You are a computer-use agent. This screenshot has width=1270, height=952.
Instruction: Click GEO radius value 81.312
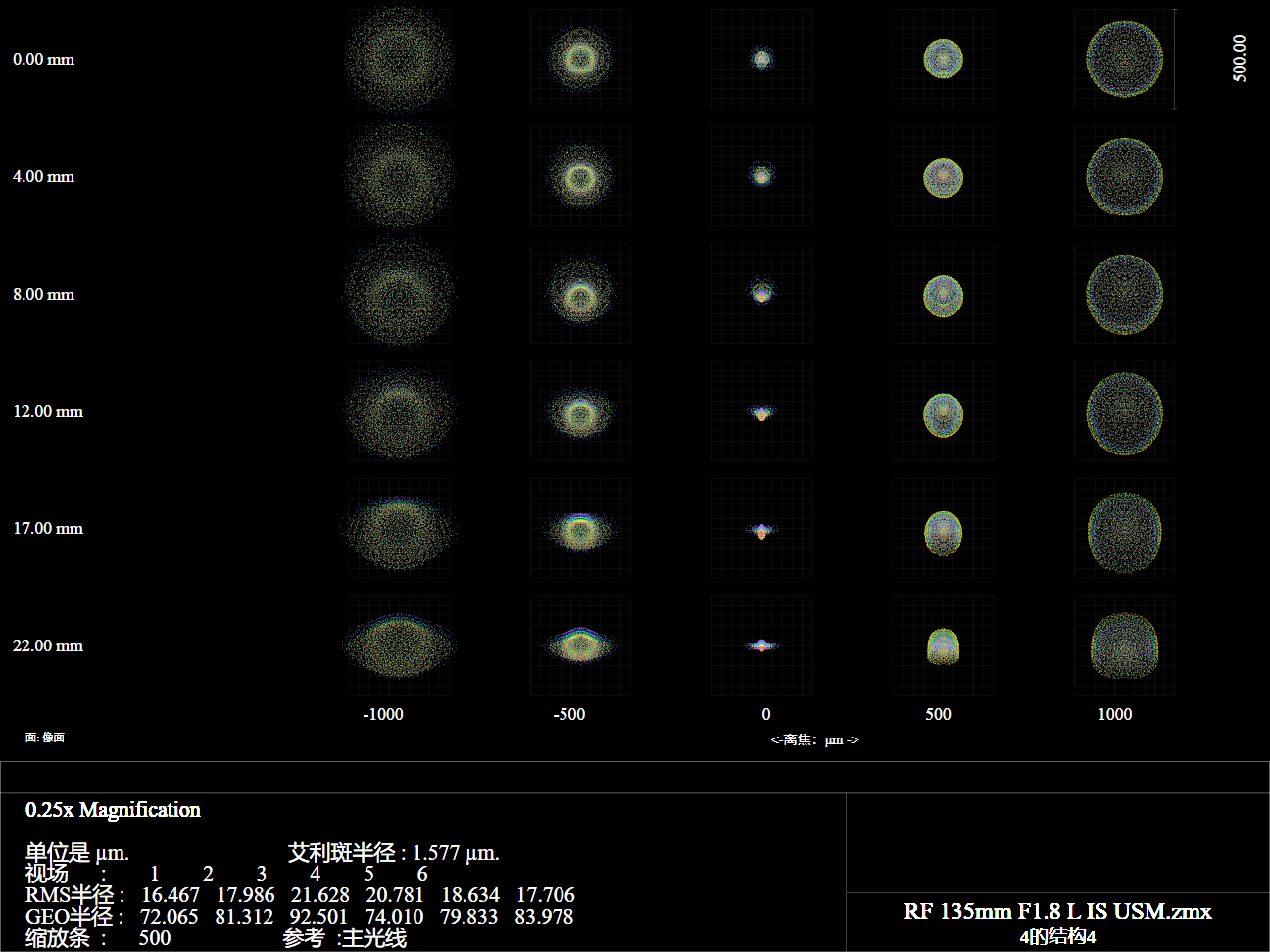245,917
